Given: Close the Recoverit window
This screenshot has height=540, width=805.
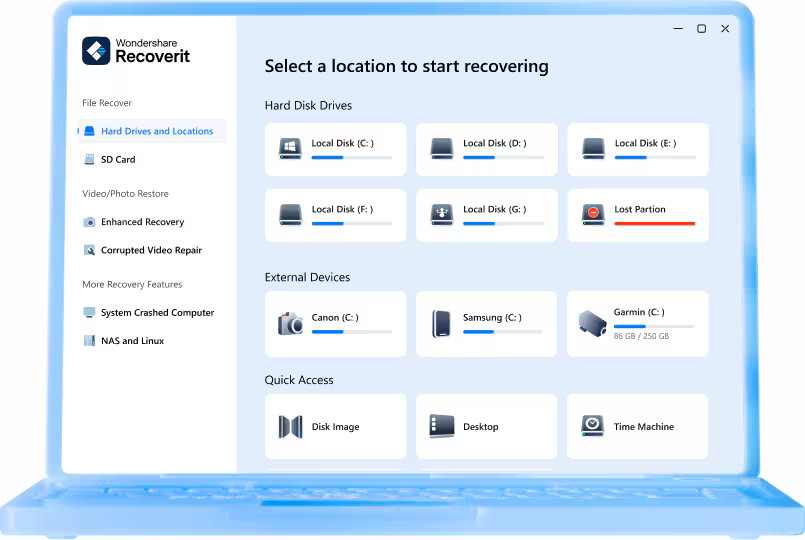Looking at the screenshot, I should 725,29.
